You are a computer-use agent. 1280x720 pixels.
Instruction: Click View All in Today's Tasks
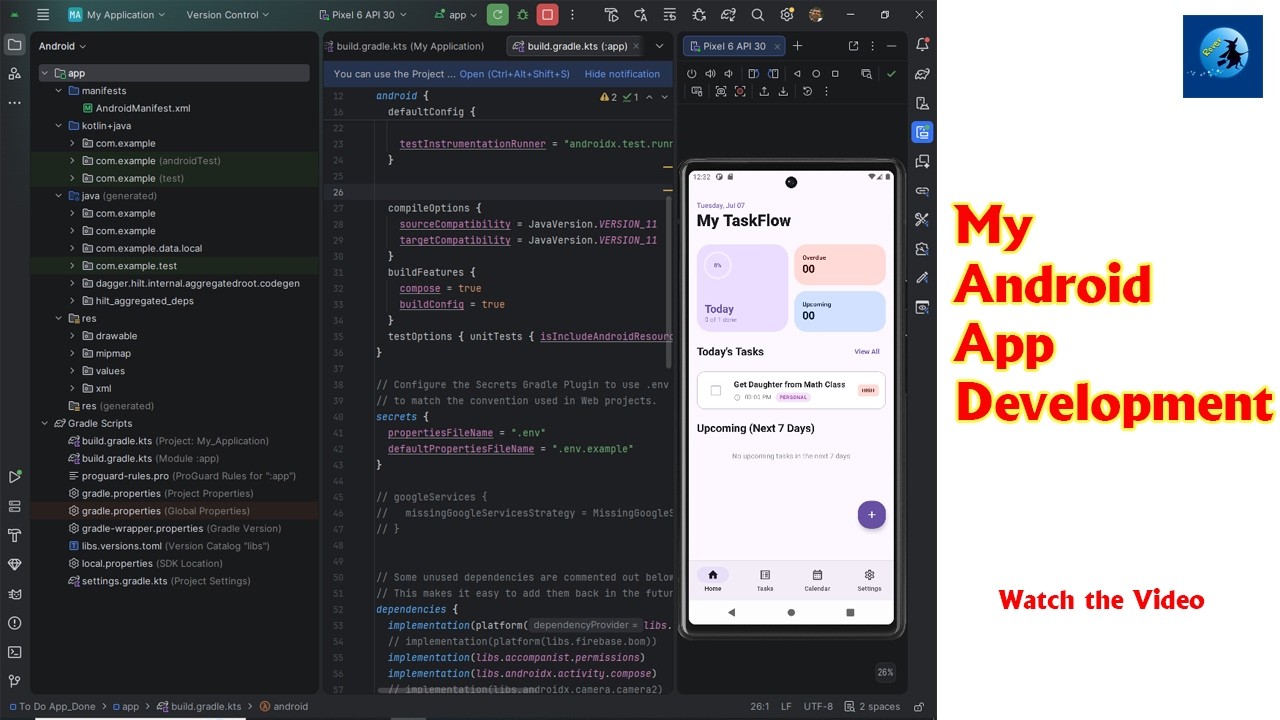coord(867,352)
